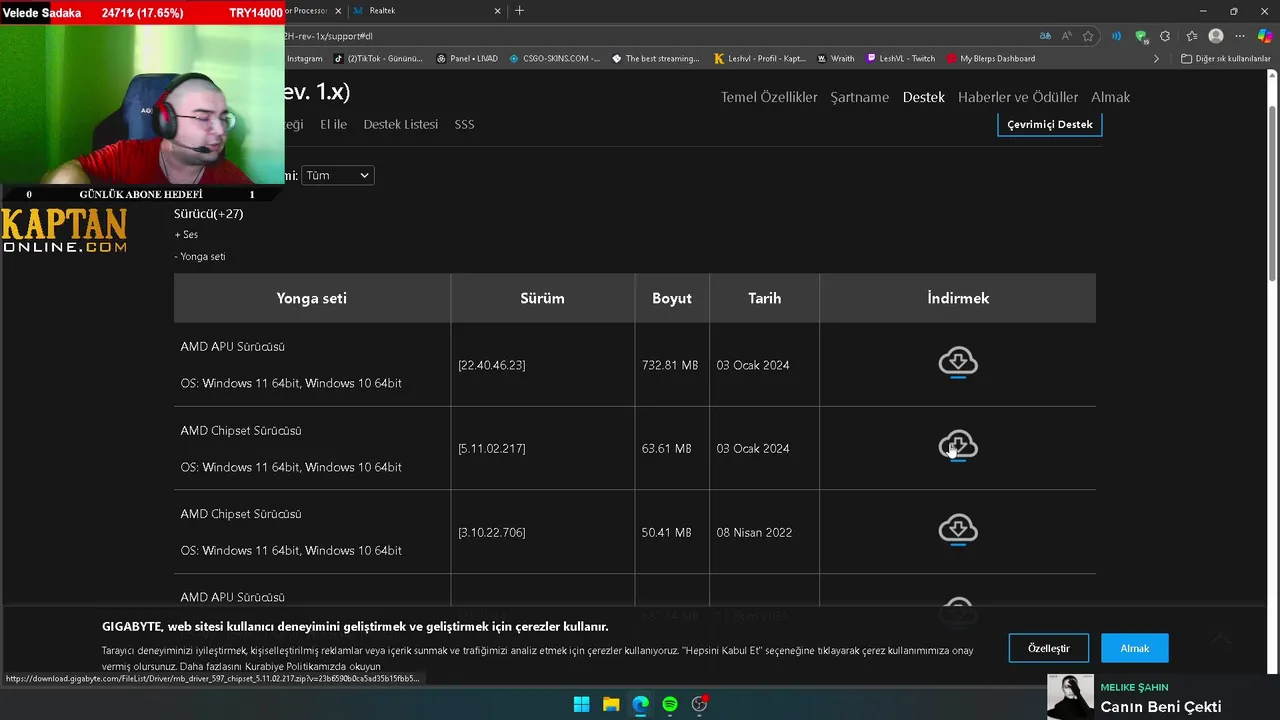
Task: Click the İndirmek column header
Action: click(958, 298)
